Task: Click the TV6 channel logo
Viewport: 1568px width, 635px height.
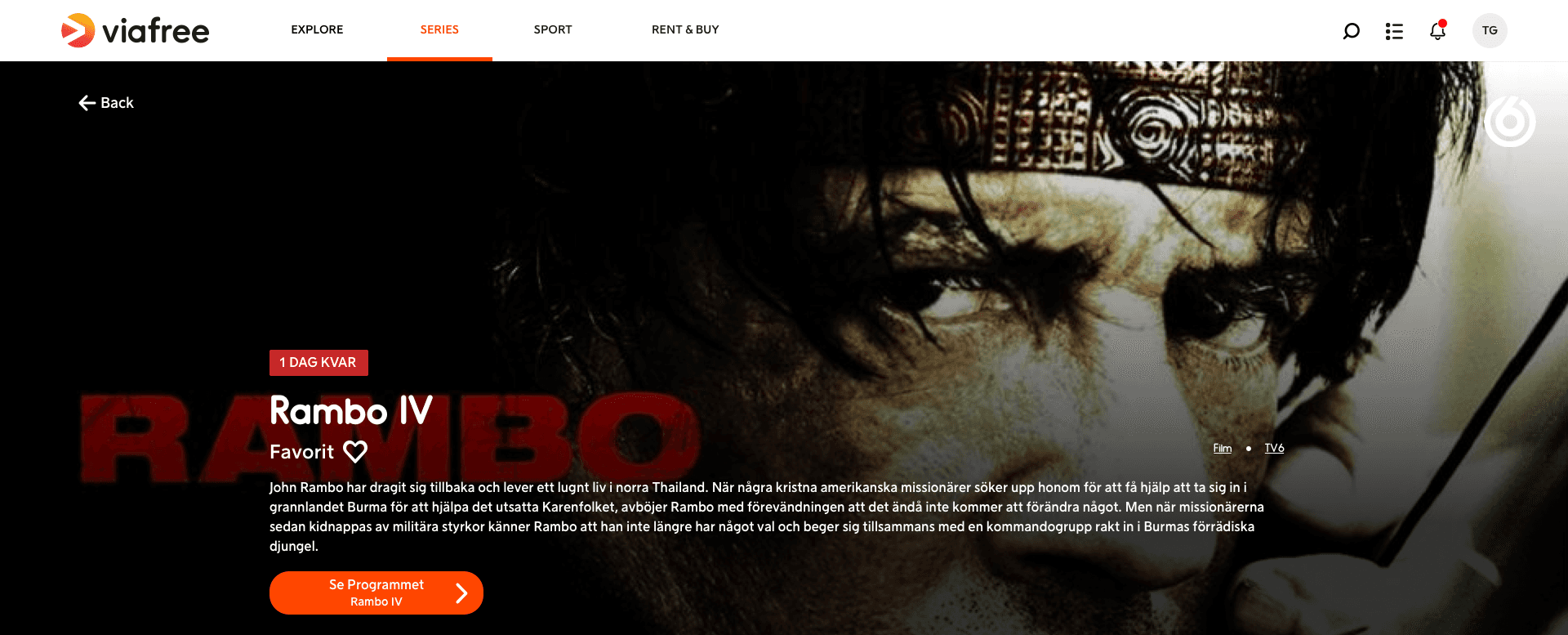Action: 1509,121
